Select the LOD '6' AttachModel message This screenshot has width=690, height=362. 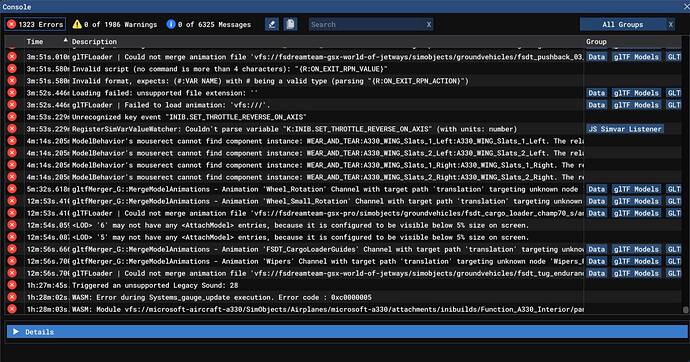(301, 225)
